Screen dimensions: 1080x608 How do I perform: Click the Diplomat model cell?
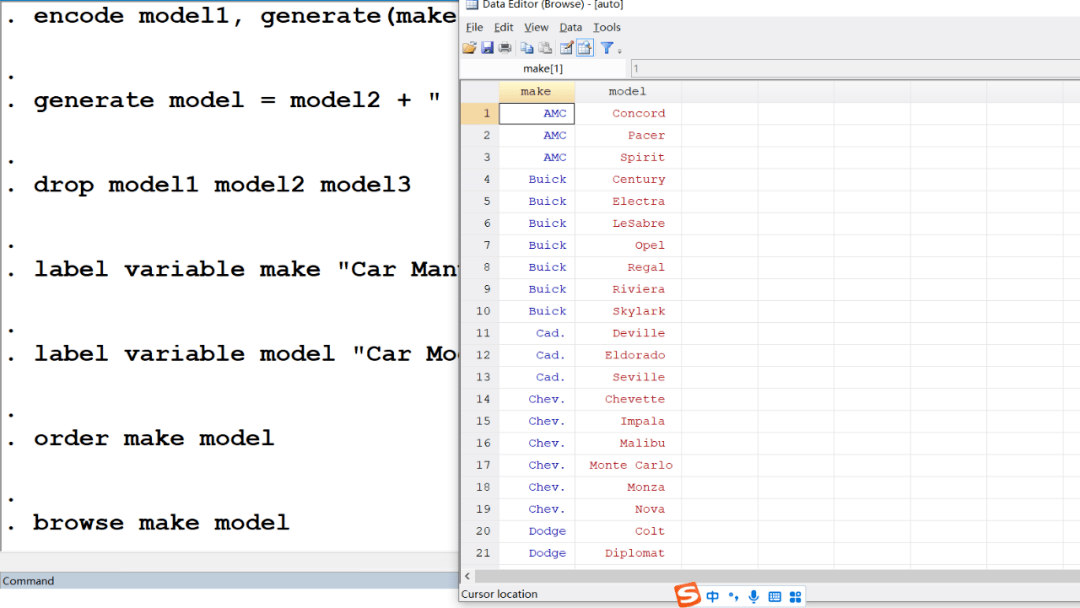628,553
